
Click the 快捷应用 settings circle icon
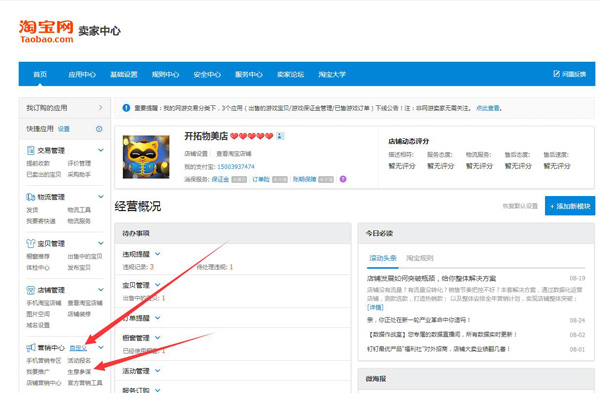(99, 129)
